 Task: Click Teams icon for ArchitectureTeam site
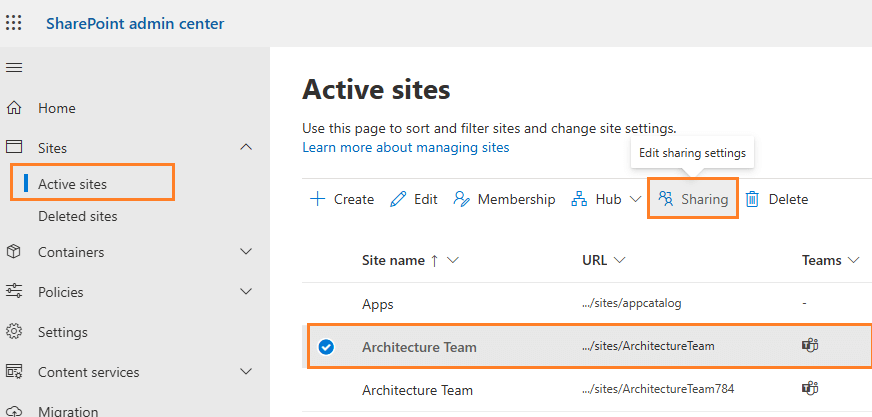pos(810,346)
